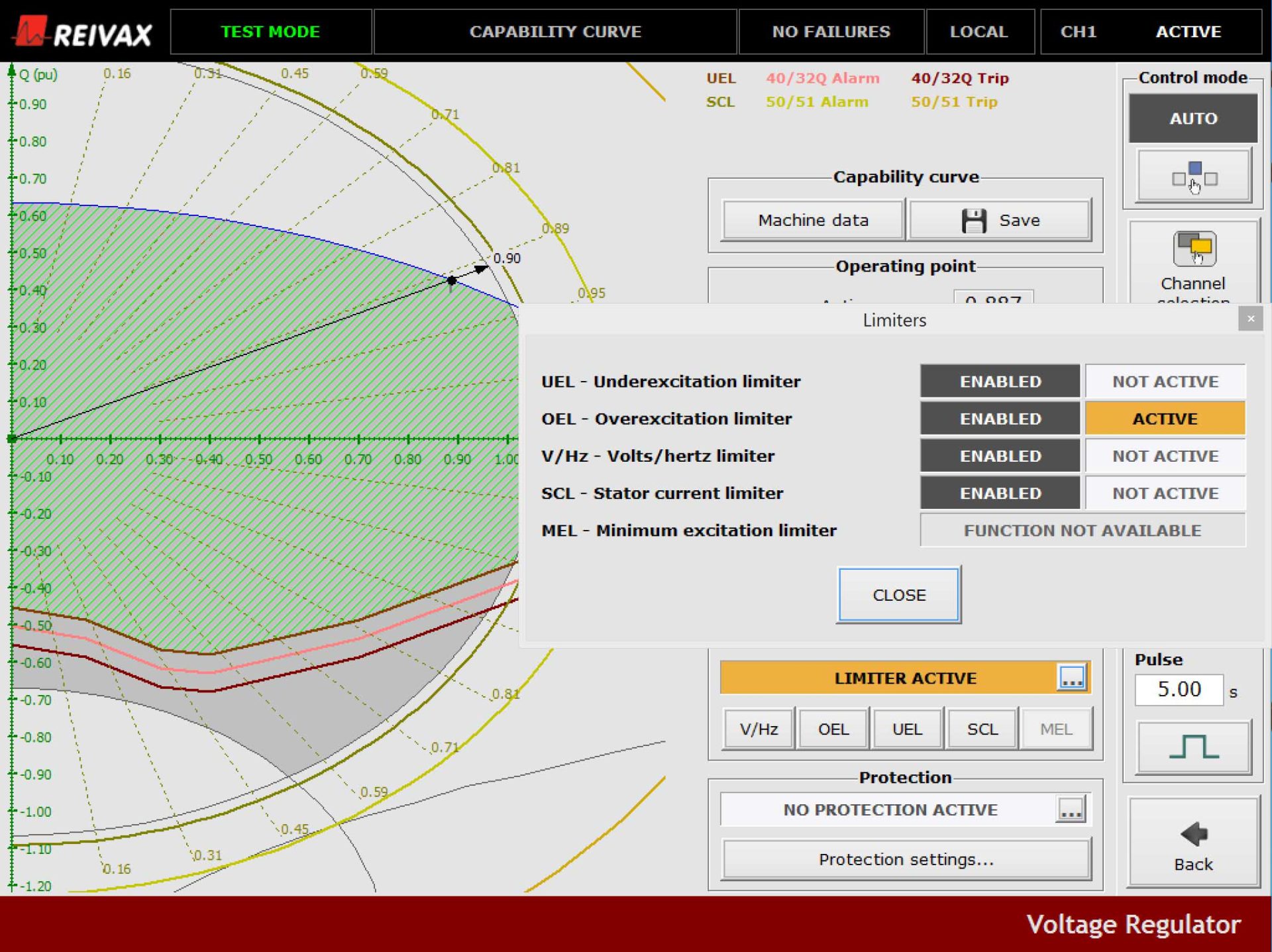The width and height of the screenshot is (1272, 952).
Task: Close the Limiters dialog with X
Action: (x=1250, y=319)
